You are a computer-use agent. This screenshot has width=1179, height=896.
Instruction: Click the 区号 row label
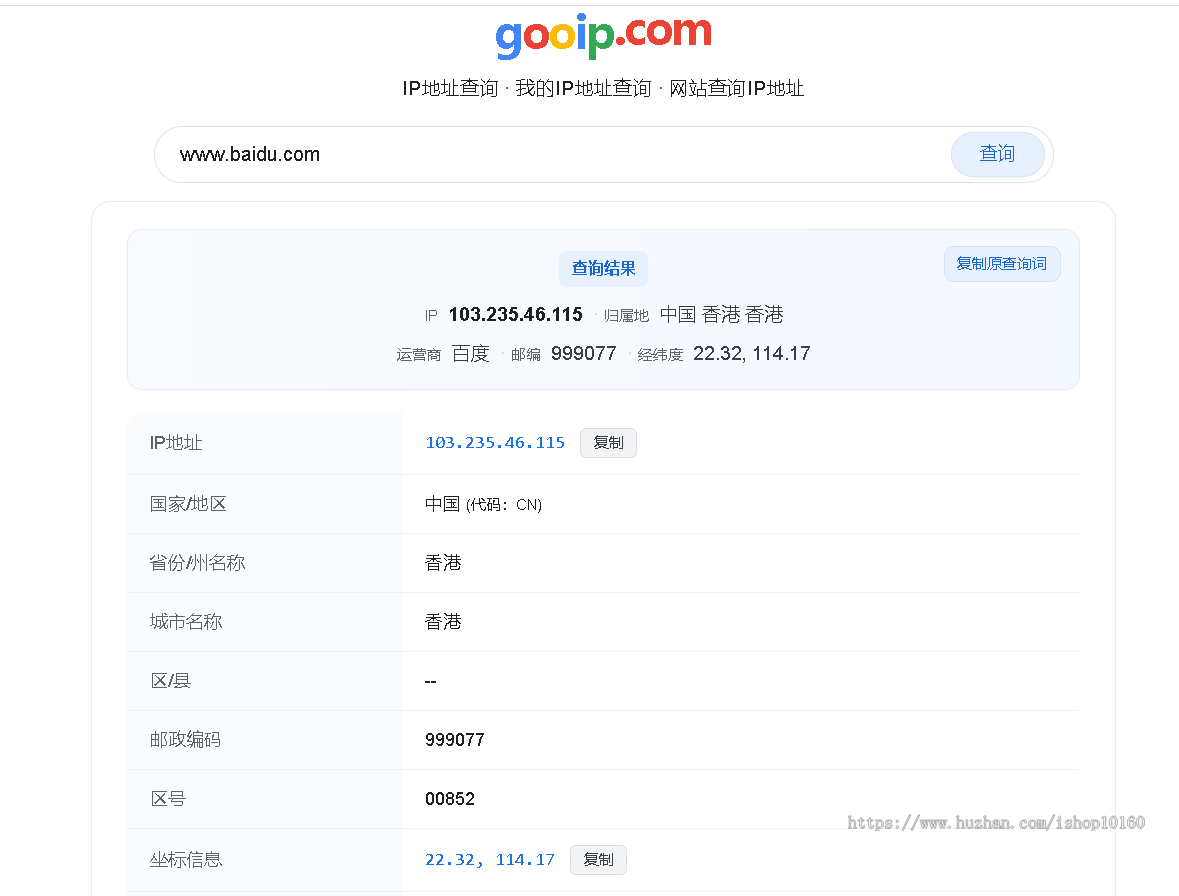tap(168, 798)
